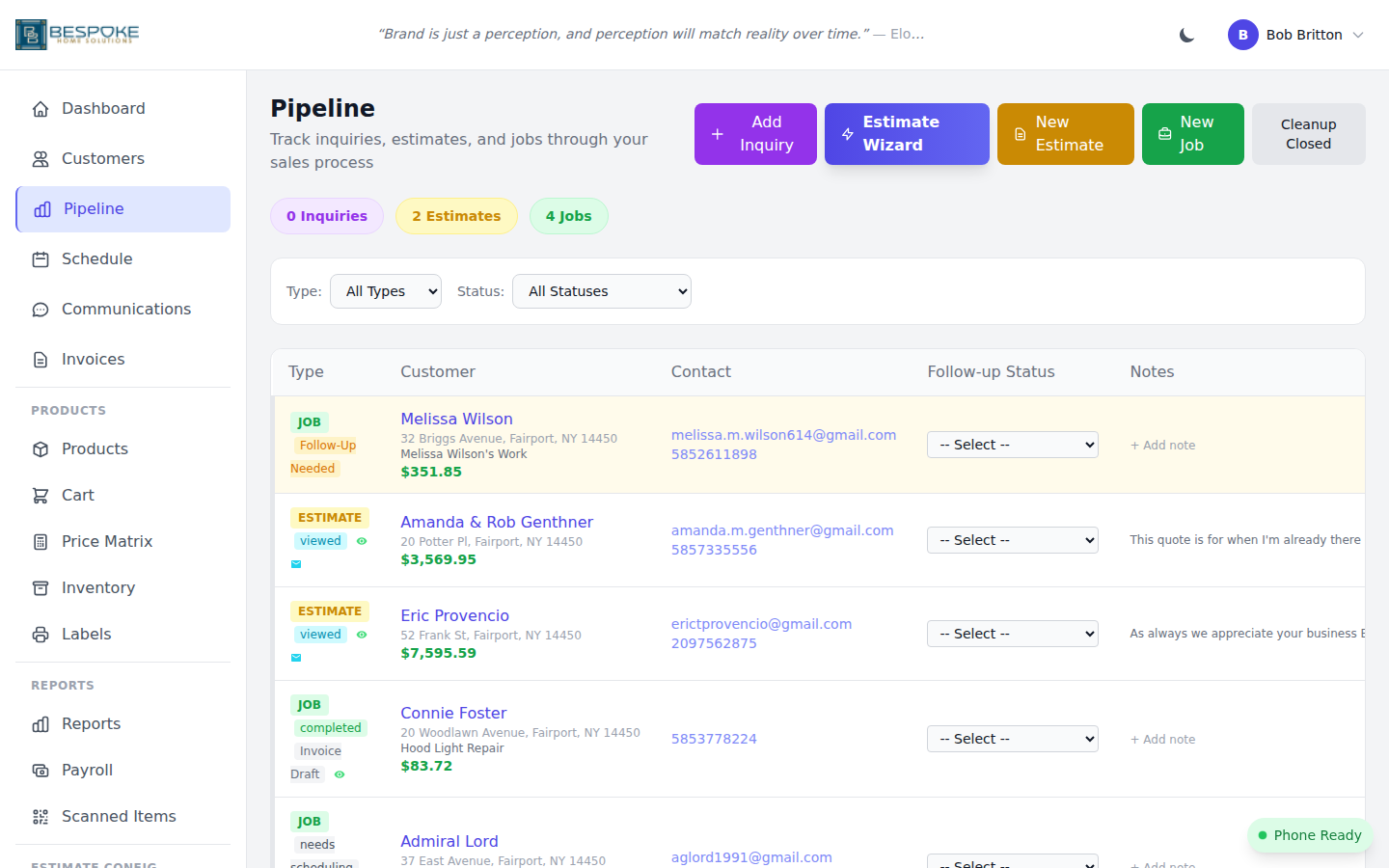Toggle viewed visibility on Eric Provencio's estimate
1389x868 pixels.
coord(361,634)
